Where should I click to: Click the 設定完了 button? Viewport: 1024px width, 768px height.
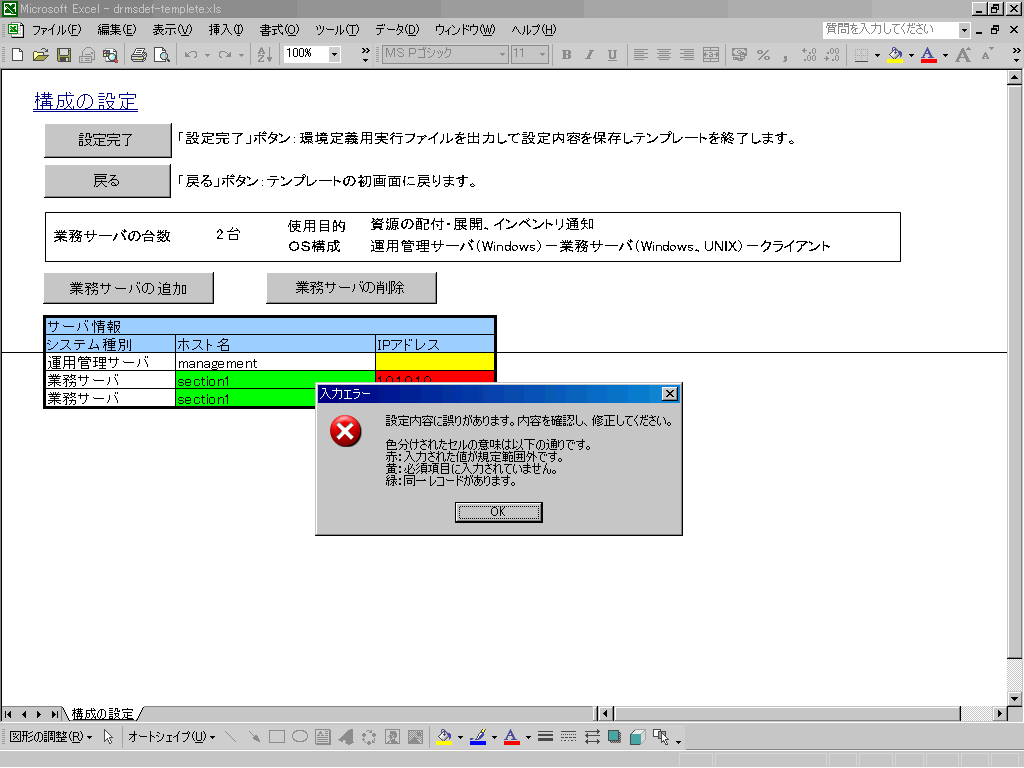[108, 140]
